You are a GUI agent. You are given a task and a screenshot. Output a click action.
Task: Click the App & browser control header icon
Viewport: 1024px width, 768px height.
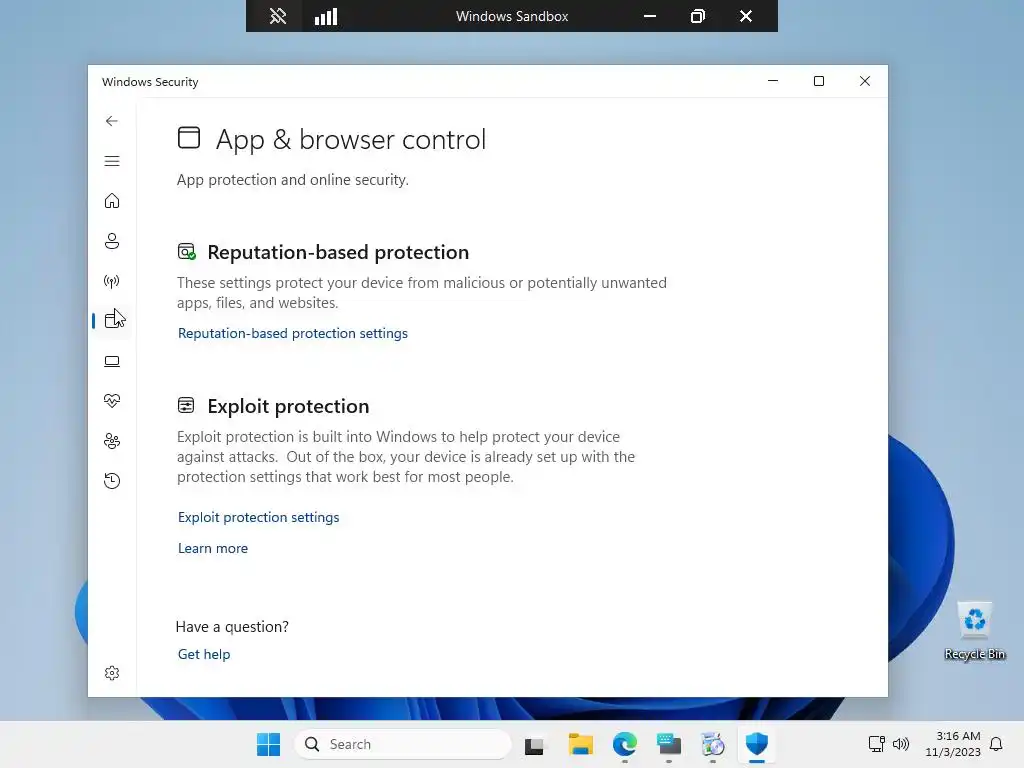(189, 138)
